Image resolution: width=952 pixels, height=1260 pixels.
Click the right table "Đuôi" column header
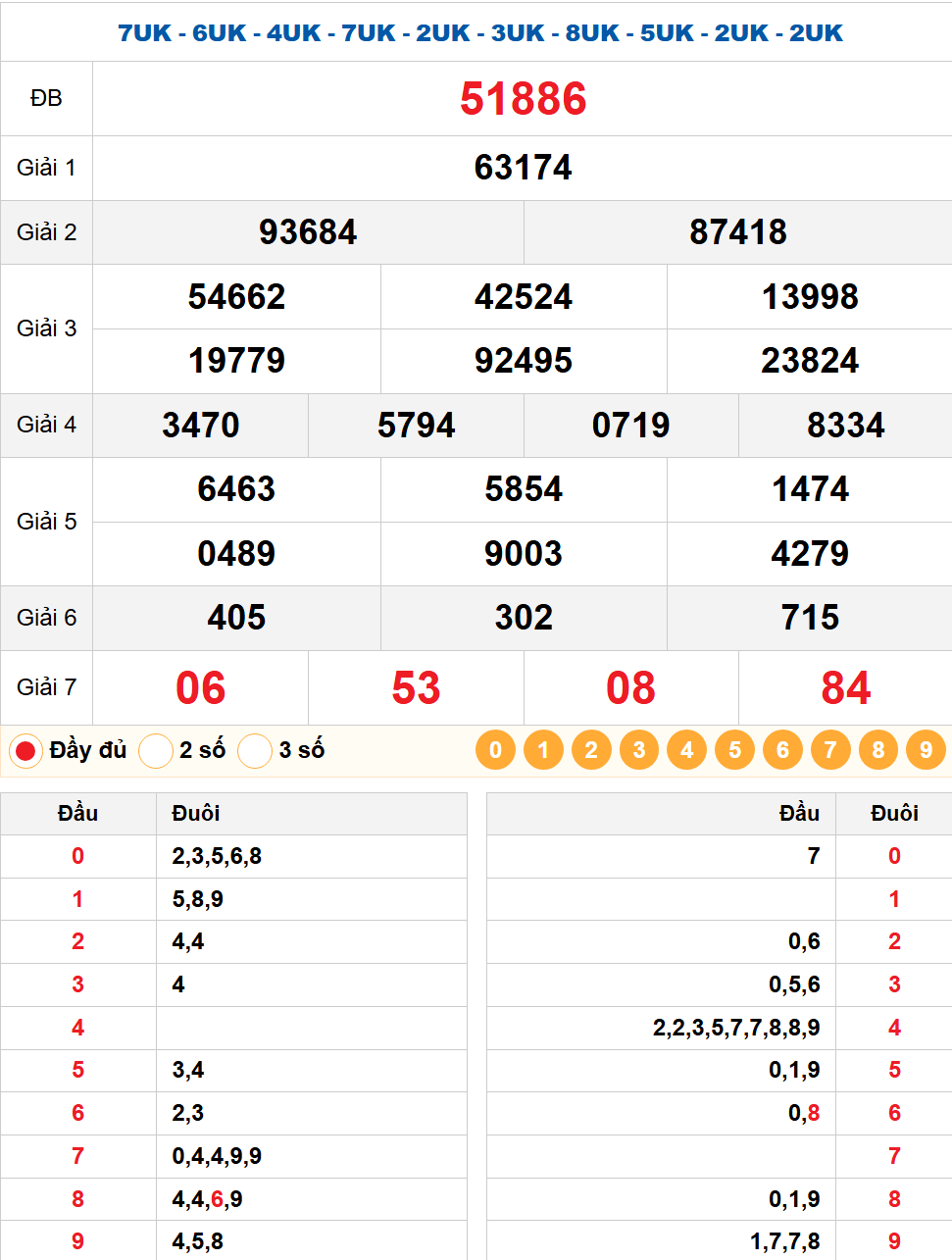(x=894, y=813)
